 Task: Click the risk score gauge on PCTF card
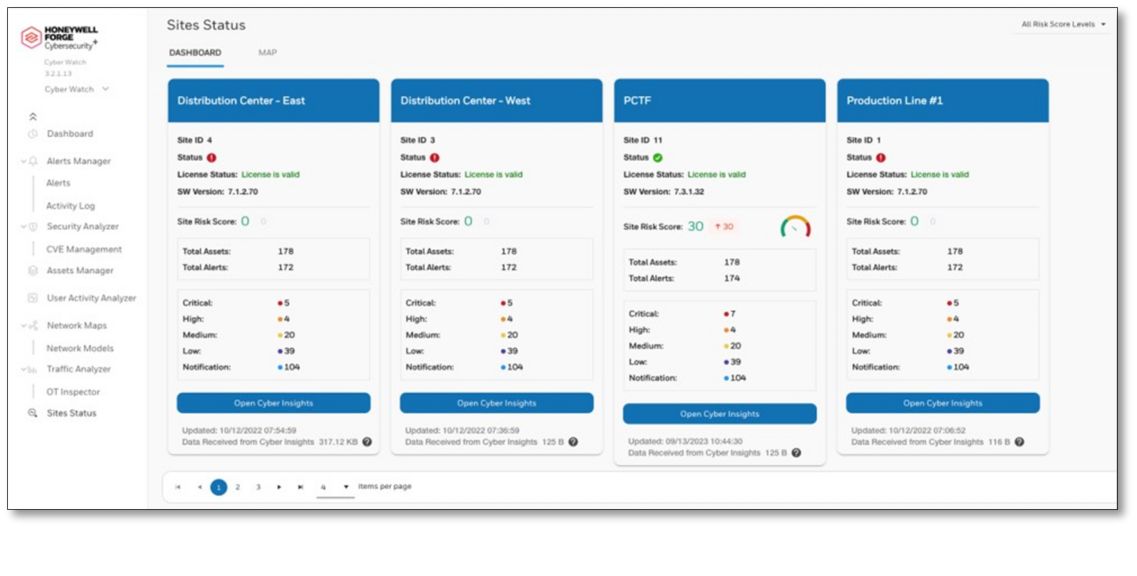click(795, 228)
